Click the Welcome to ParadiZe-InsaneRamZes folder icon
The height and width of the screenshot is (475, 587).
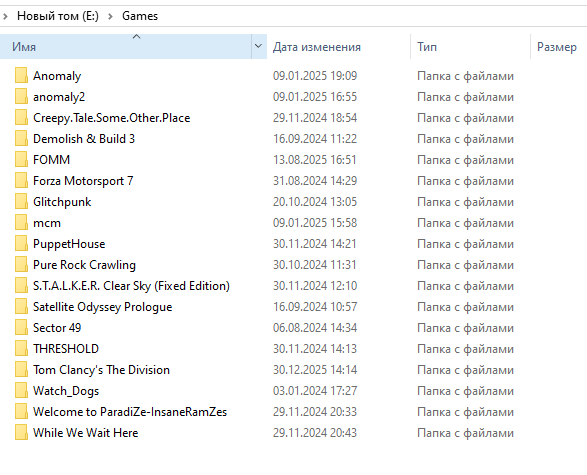(21, 411)
